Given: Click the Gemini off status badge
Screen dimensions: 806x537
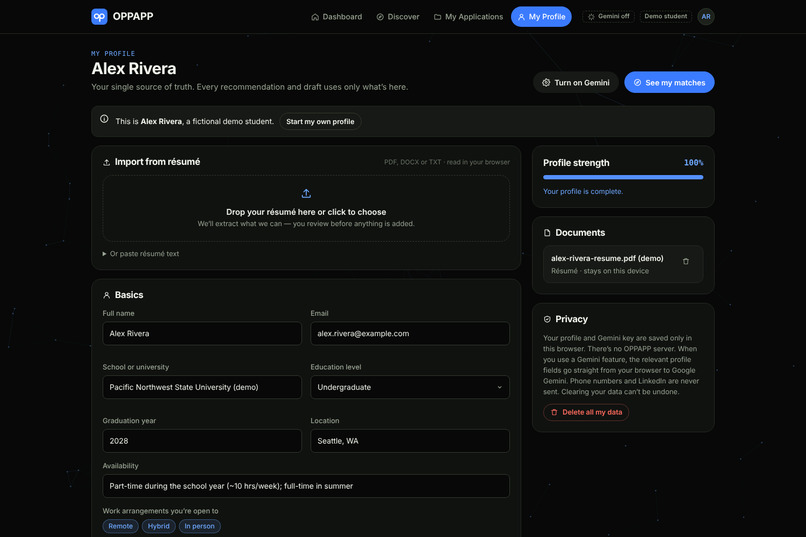Looking at the screenshot, I should [609, 16].
